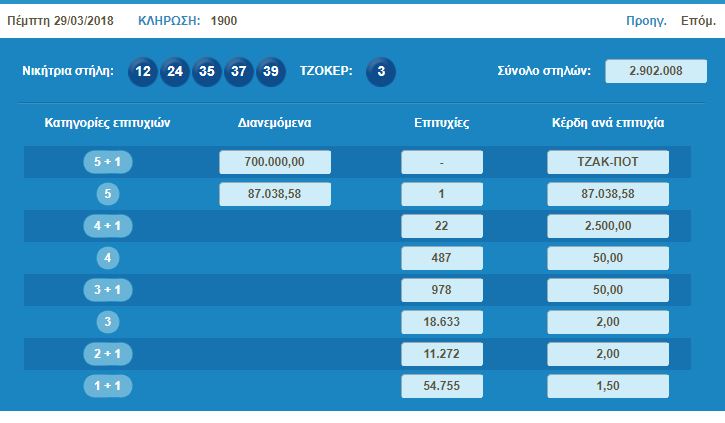
Task: Click the Κατηγορίες επιτυχιών column header
Action: 107,123
